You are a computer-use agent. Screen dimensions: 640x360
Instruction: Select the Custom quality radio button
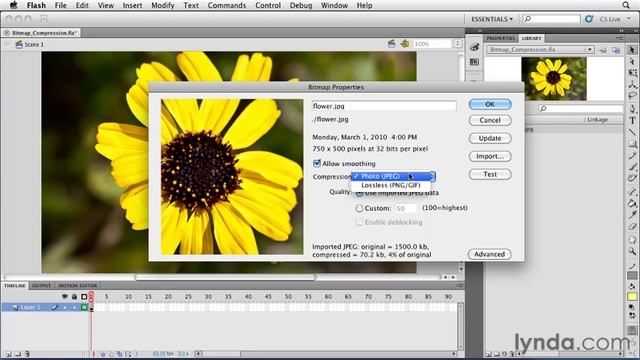359,208
